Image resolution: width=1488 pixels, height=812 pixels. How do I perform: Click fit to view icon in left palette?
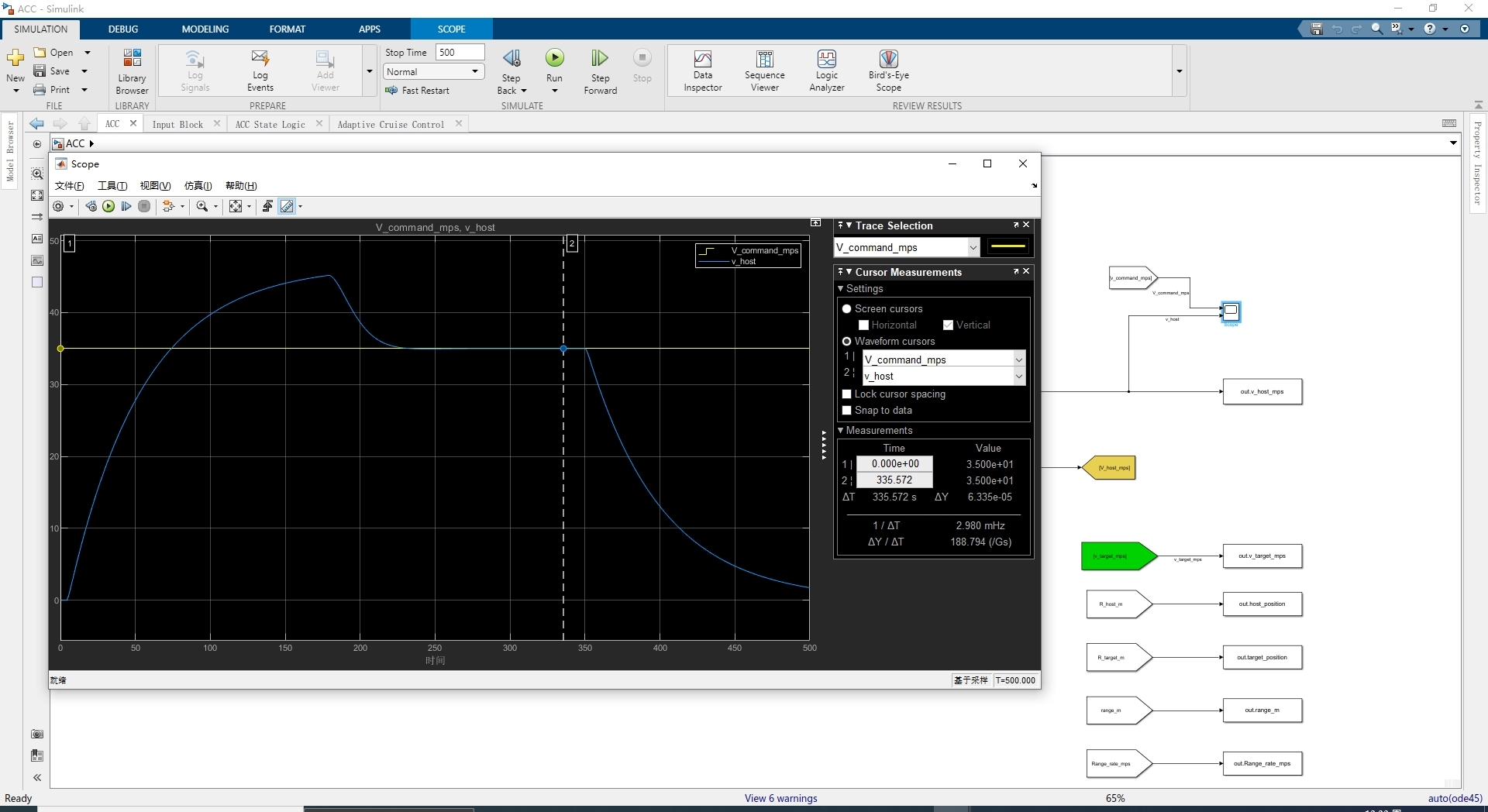point(37,195)
